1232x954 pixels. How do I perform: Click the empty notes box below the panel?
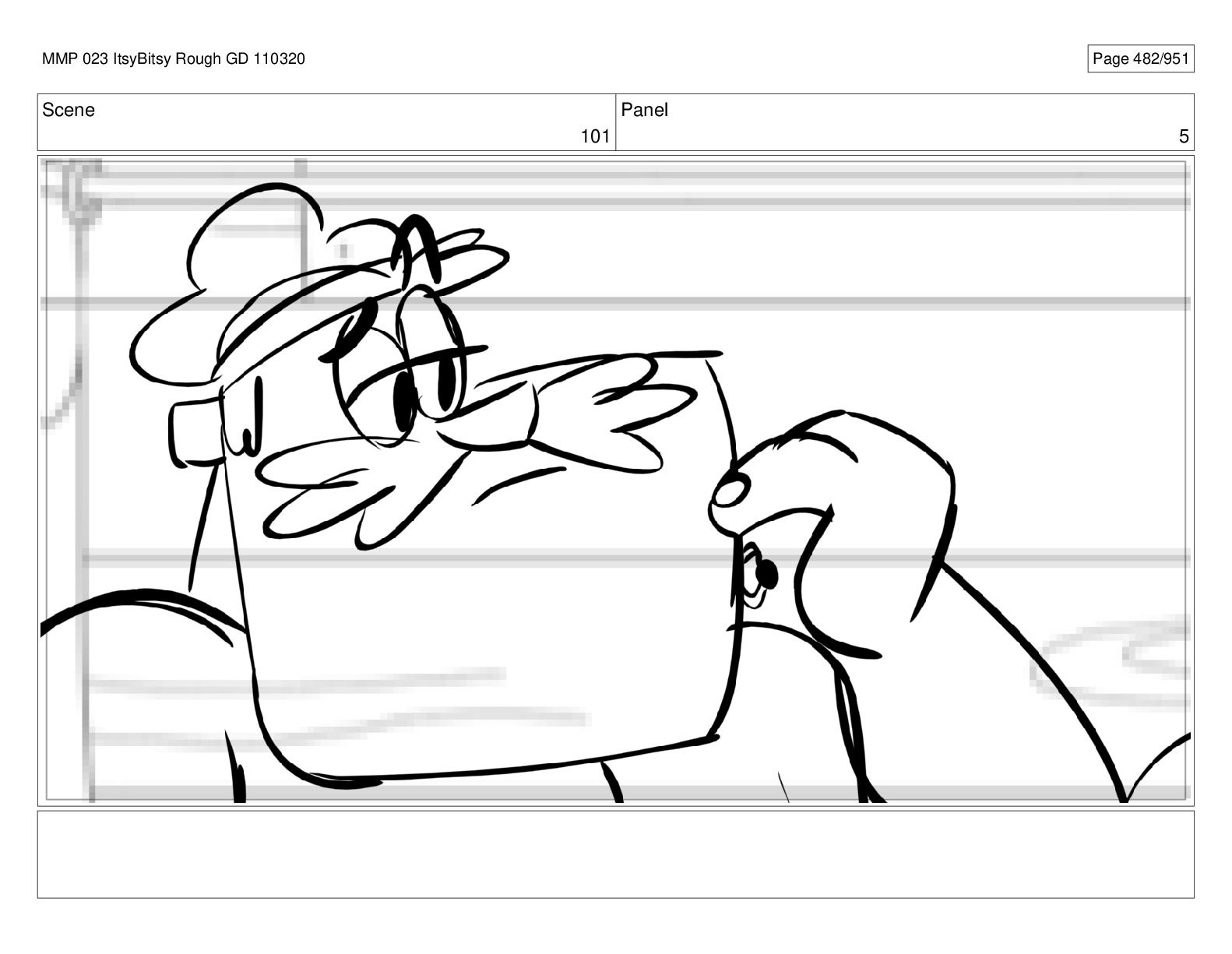[615, 854]
